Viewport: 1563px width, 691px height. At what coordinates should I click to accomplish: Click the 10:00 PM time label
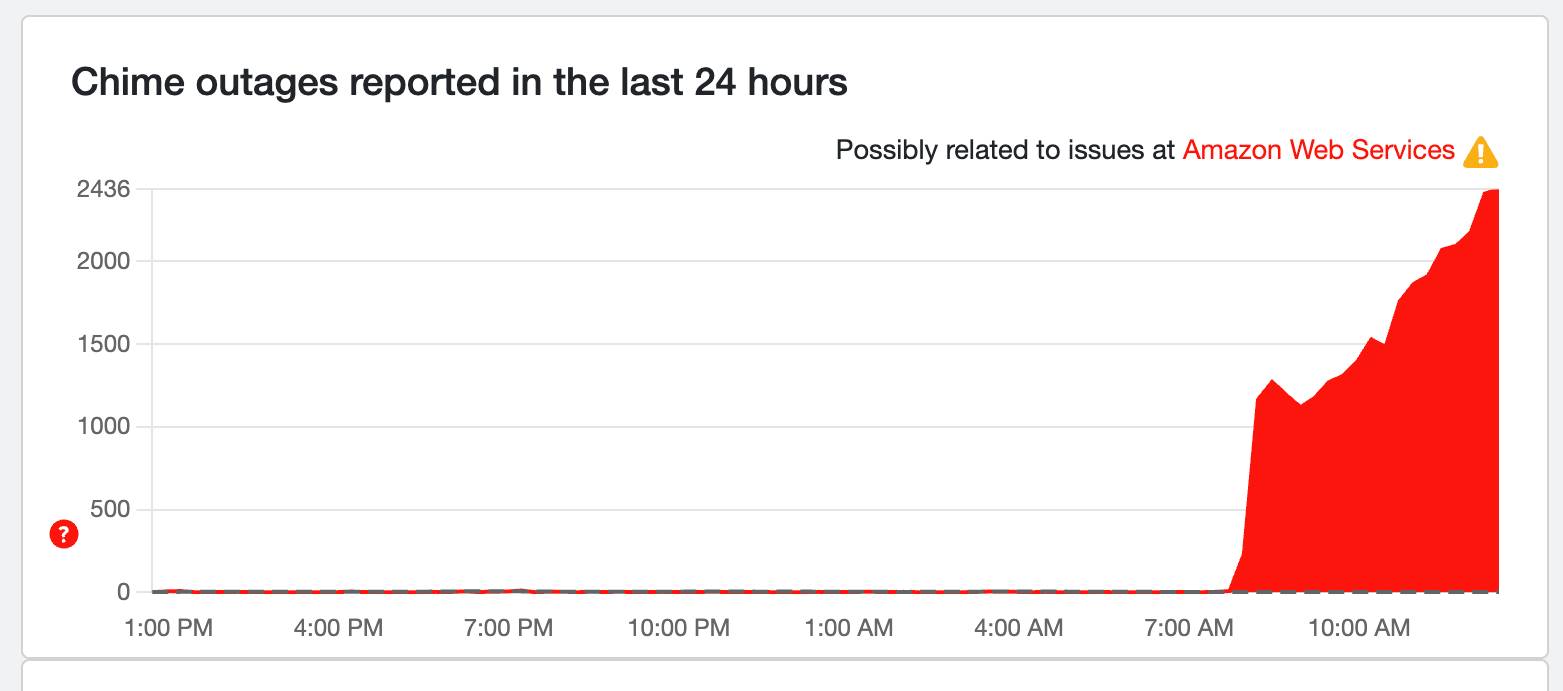coord(678,628)
